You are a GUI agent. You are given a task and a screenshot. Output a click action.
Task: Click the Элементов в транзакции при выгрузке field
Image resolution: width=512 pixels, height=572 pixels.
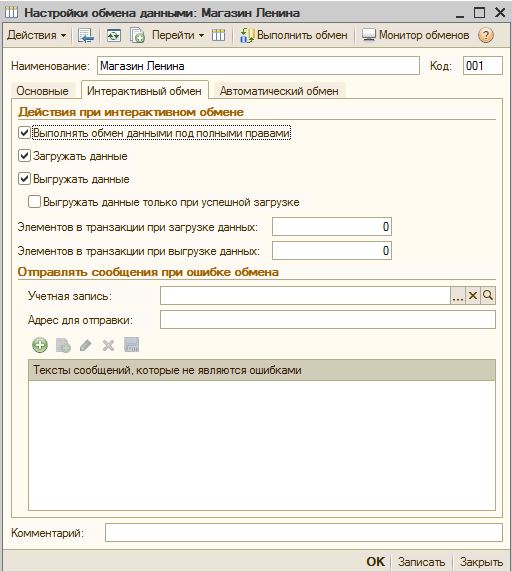coord(332,251)
